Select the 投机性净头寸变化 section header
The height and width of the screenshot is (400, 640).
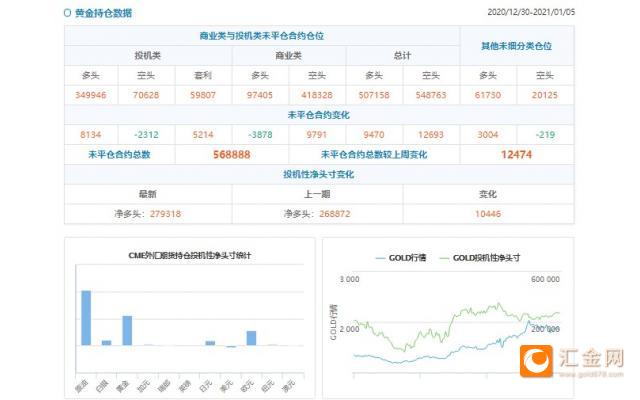tap(319, 175)
